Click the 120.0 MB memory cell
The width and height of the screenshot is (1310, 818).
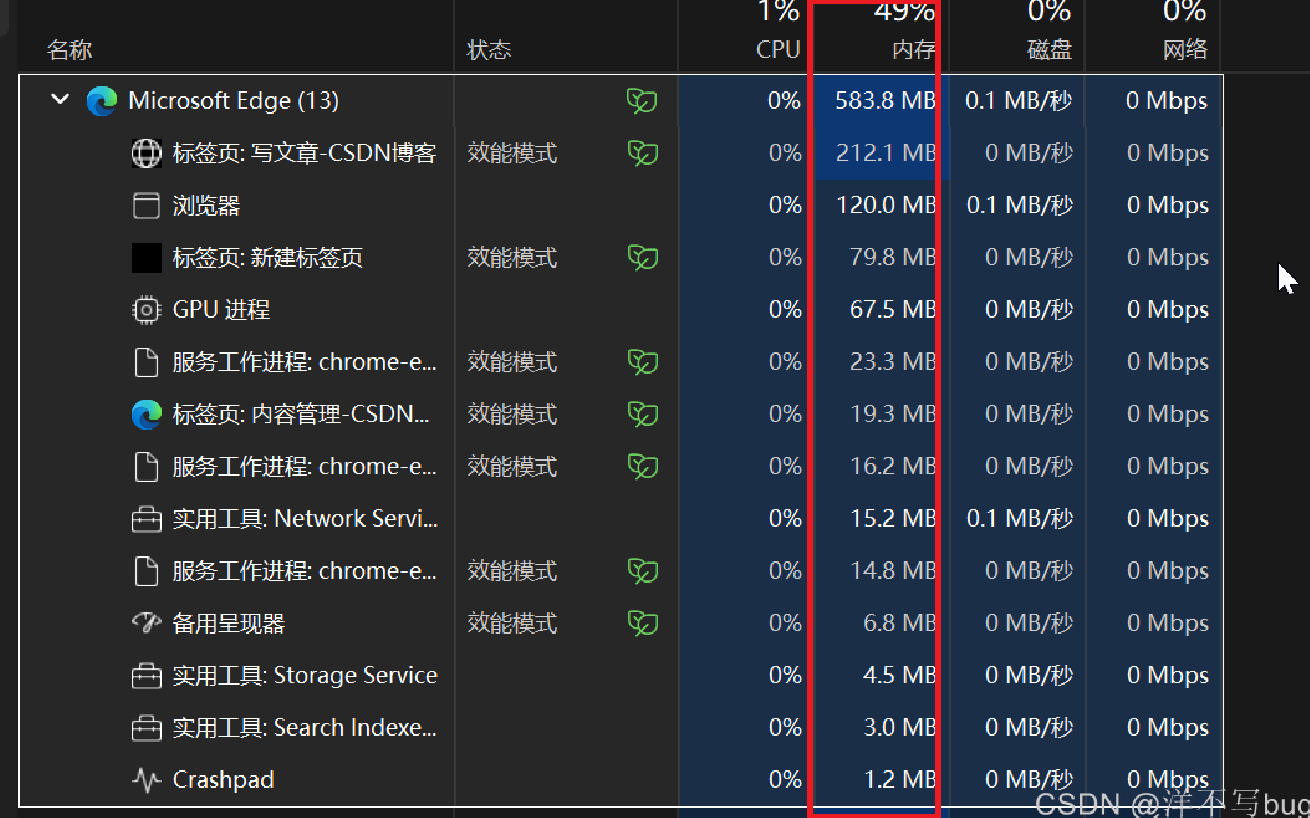coord(885,206)
